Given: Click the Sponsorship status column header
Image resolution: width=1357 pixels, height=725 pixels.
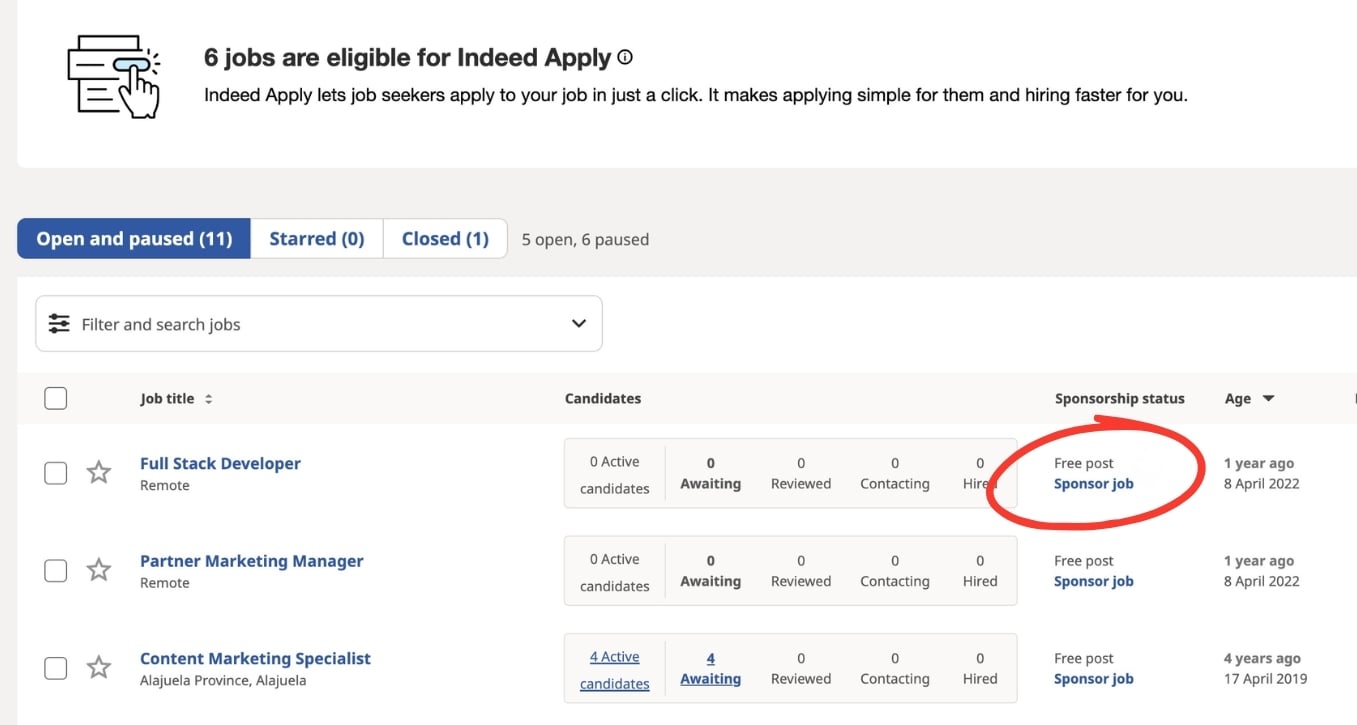Looking at the screenshot, I should pyautogui.click(x=1119, y=398).
